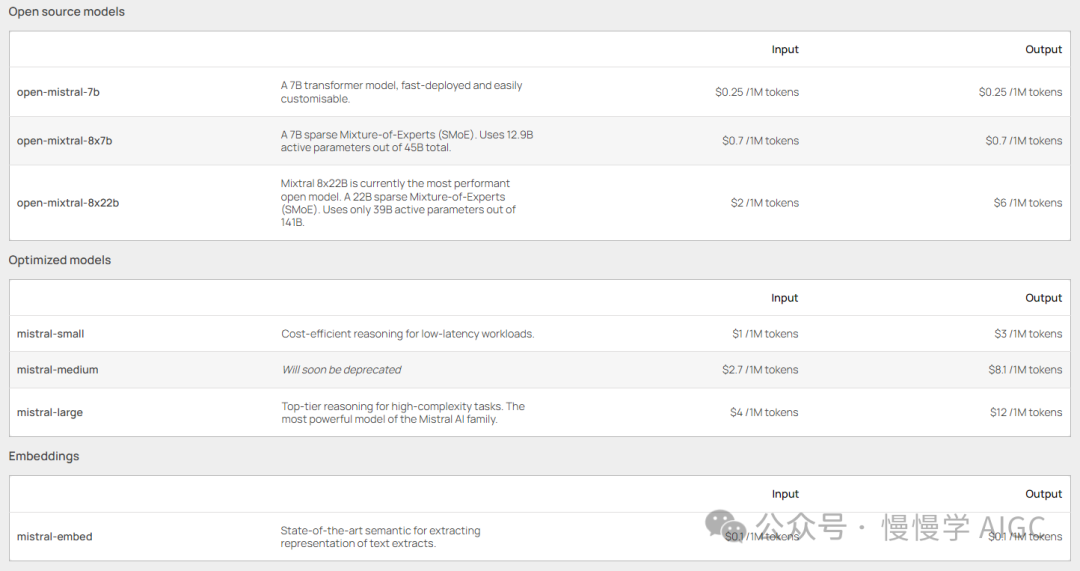Click the Input column header in Open source table
This screenshot has height=571, width=1080.
(785, 49)
